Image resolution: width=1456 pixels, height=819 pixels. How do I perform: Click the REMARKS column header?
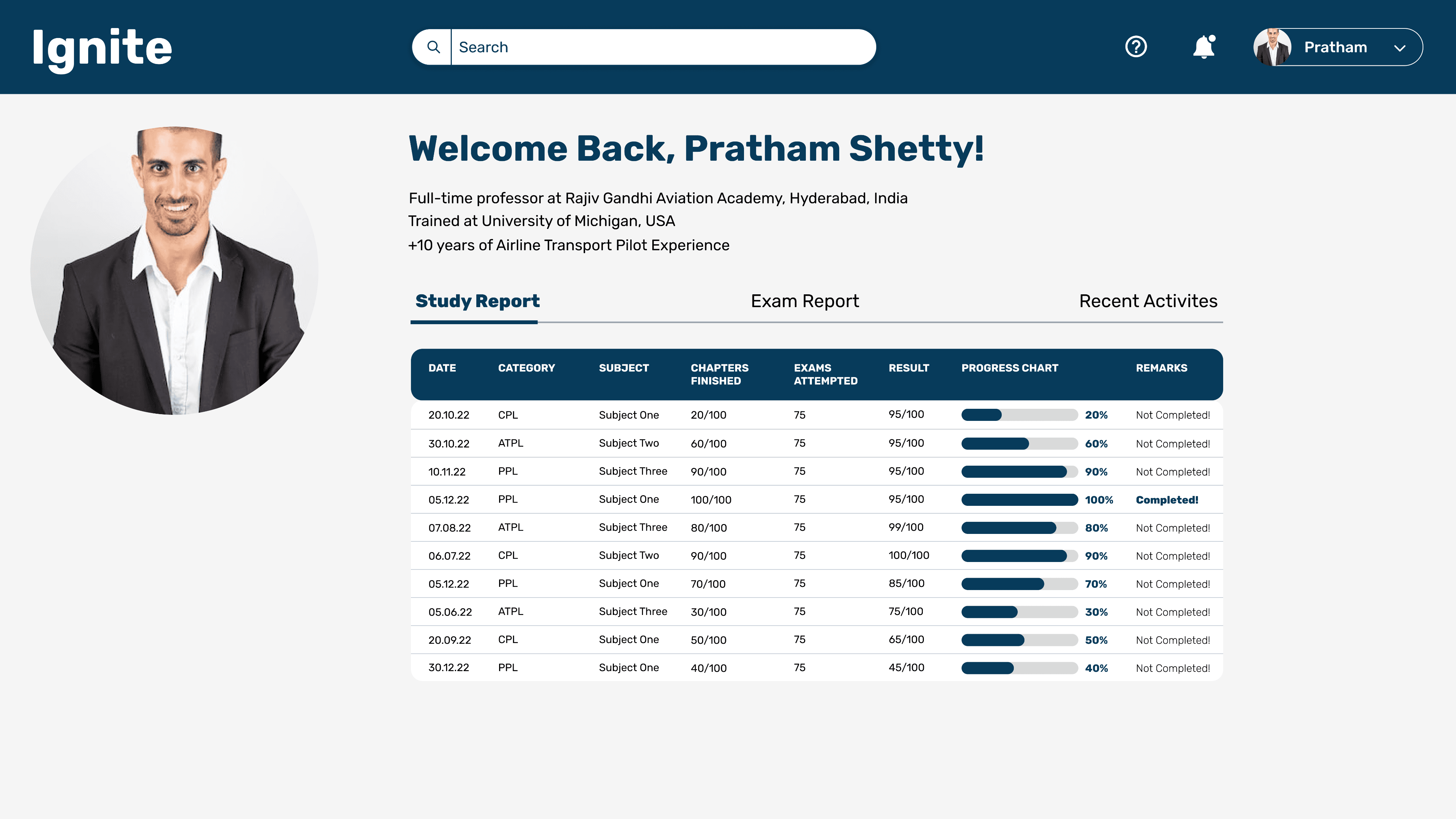point(1161,368)
